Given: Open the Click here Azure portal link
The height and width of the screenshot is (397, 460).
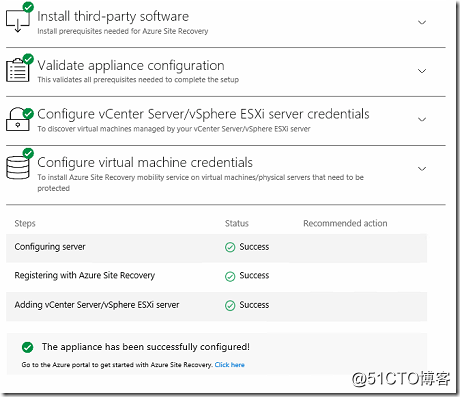Looking at the screenshot, I should tap(230, 365).
